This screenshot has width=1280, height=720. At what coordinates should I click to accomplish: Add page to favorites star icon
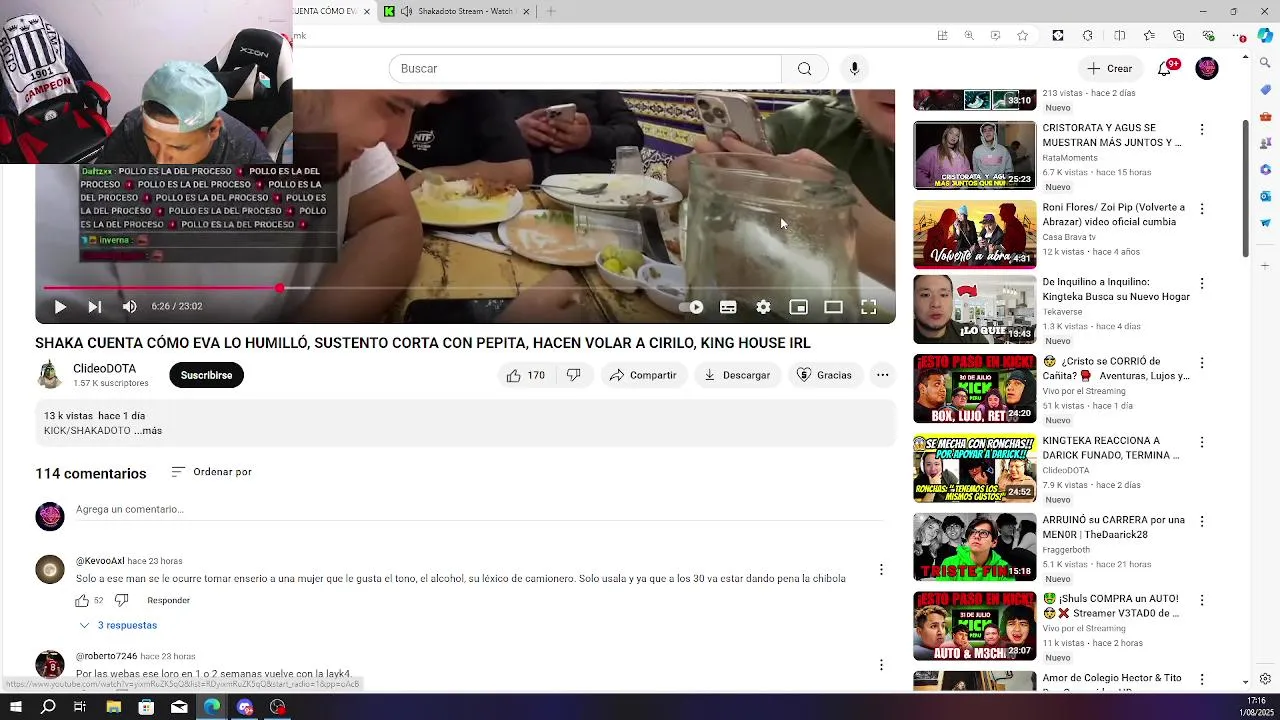tap(1022, 36)
